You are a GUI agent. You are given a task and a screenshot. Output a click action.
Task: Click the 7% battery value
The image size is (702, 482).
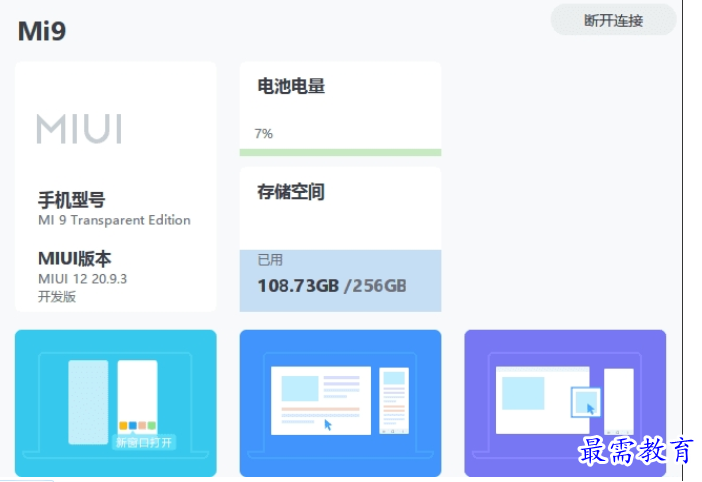click(x=263, y=133)
